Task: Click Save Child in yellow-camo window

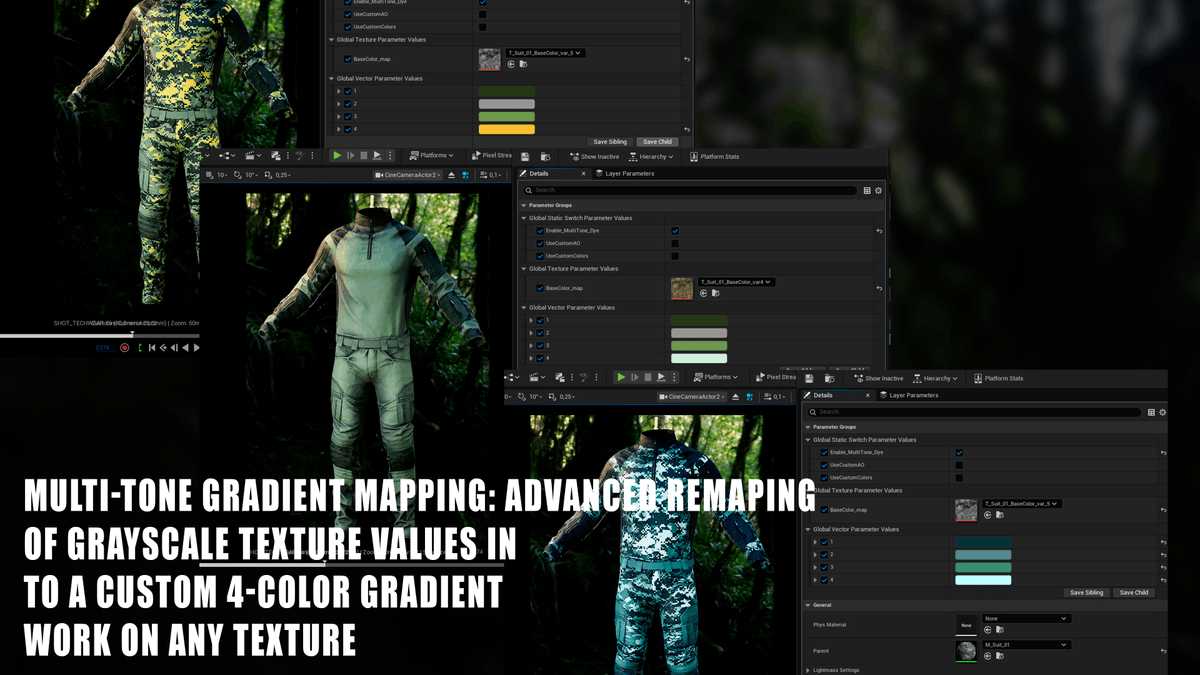Action: pyautogui.click(x=657, y=142)
